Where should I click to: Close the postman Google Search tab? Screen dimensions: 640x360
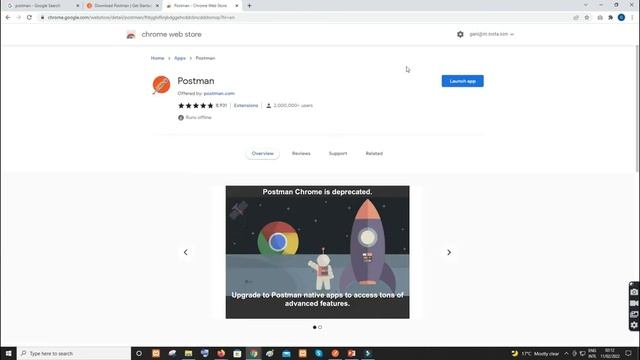coord(78,6)
